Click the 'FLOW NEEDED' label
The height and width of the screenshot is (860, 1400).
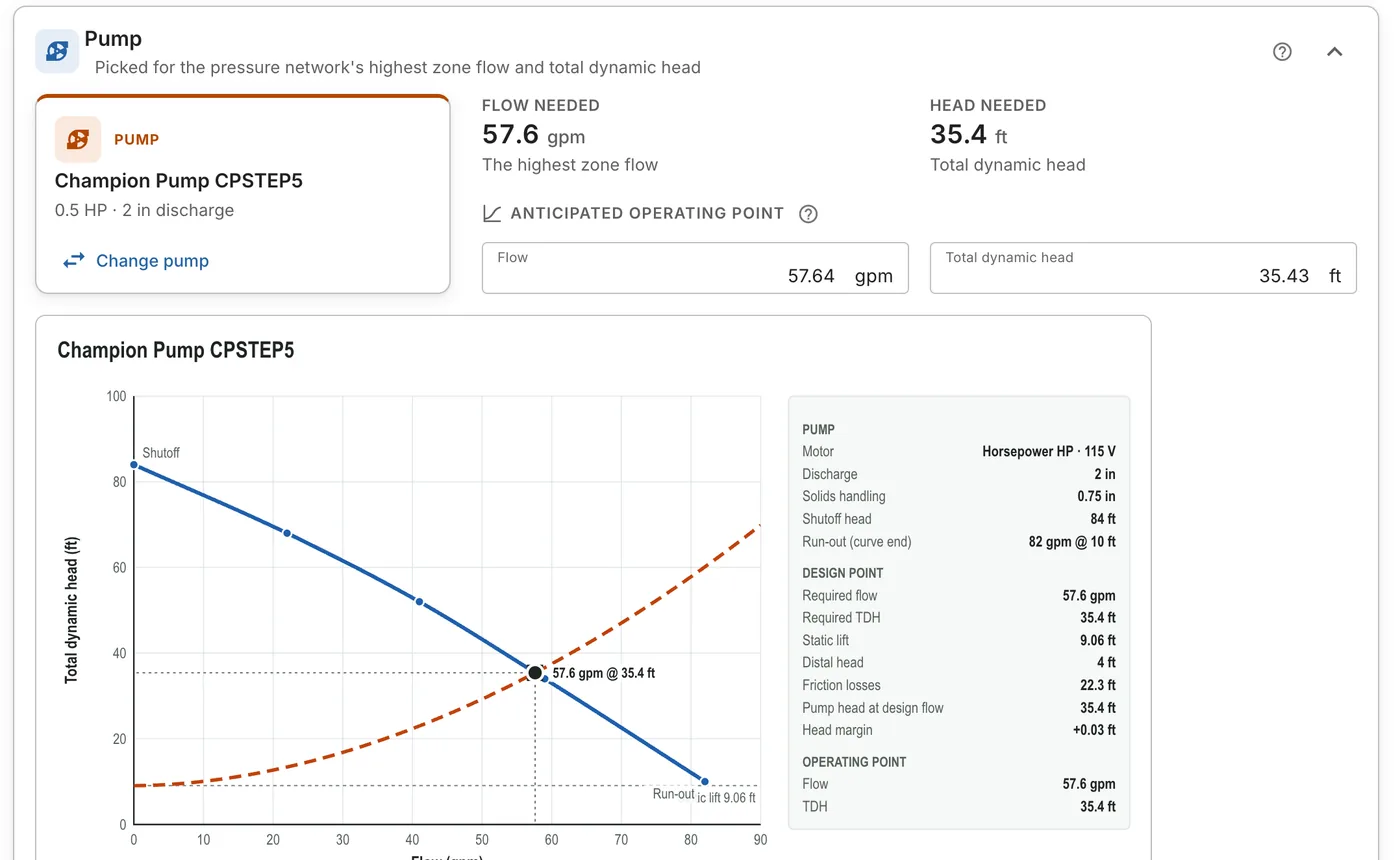pyautogui.click(x=541, y=105)
